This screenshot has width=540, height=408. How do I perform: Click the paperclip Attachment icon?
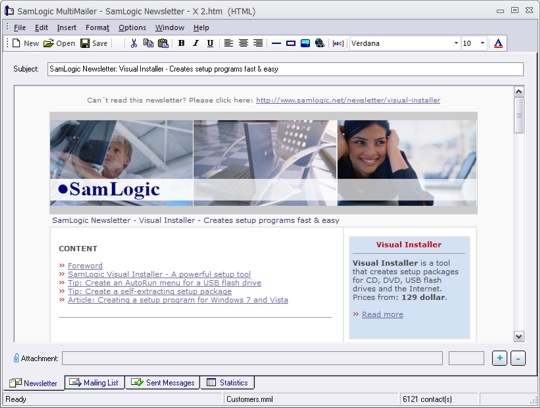click(16, 358)
